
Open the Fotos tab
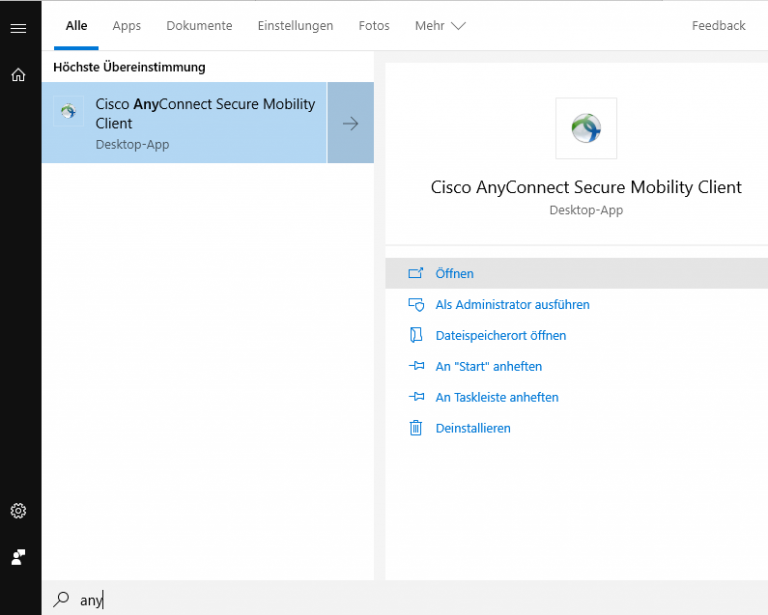point(374,25)
